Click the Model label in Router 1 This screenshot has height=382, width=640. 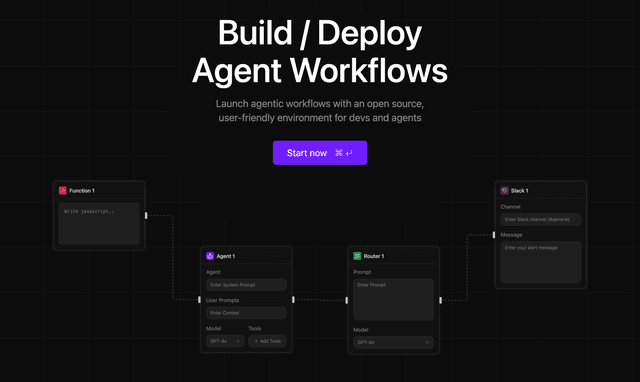pyautogui.click(x=361, y=330)
